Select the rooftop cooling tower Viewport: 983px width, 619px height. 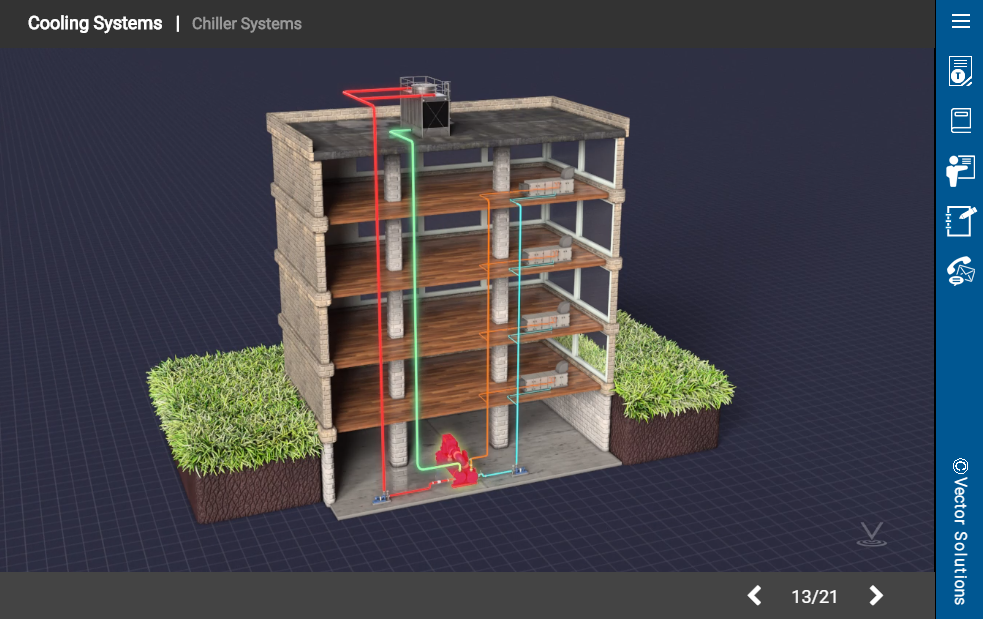click(425, 106)
